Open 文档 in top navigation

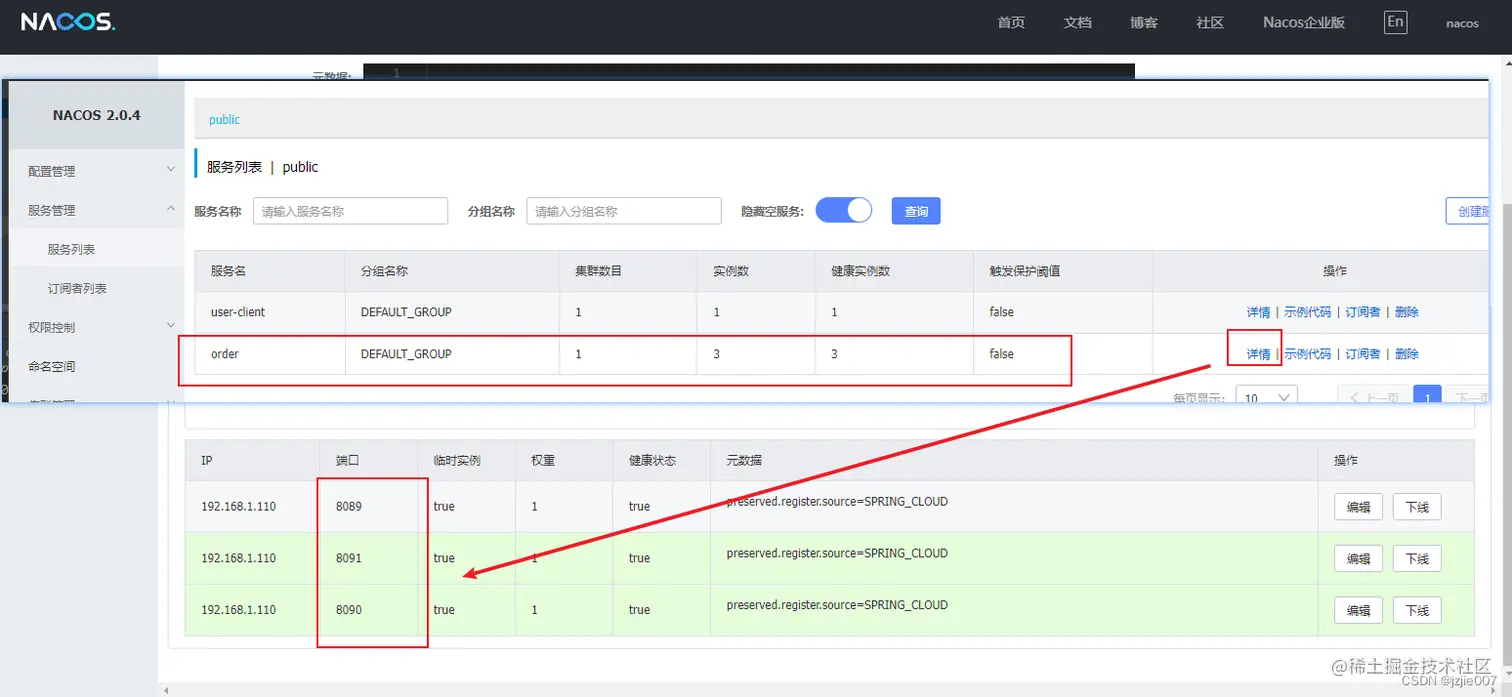(x=1078, y=22)
